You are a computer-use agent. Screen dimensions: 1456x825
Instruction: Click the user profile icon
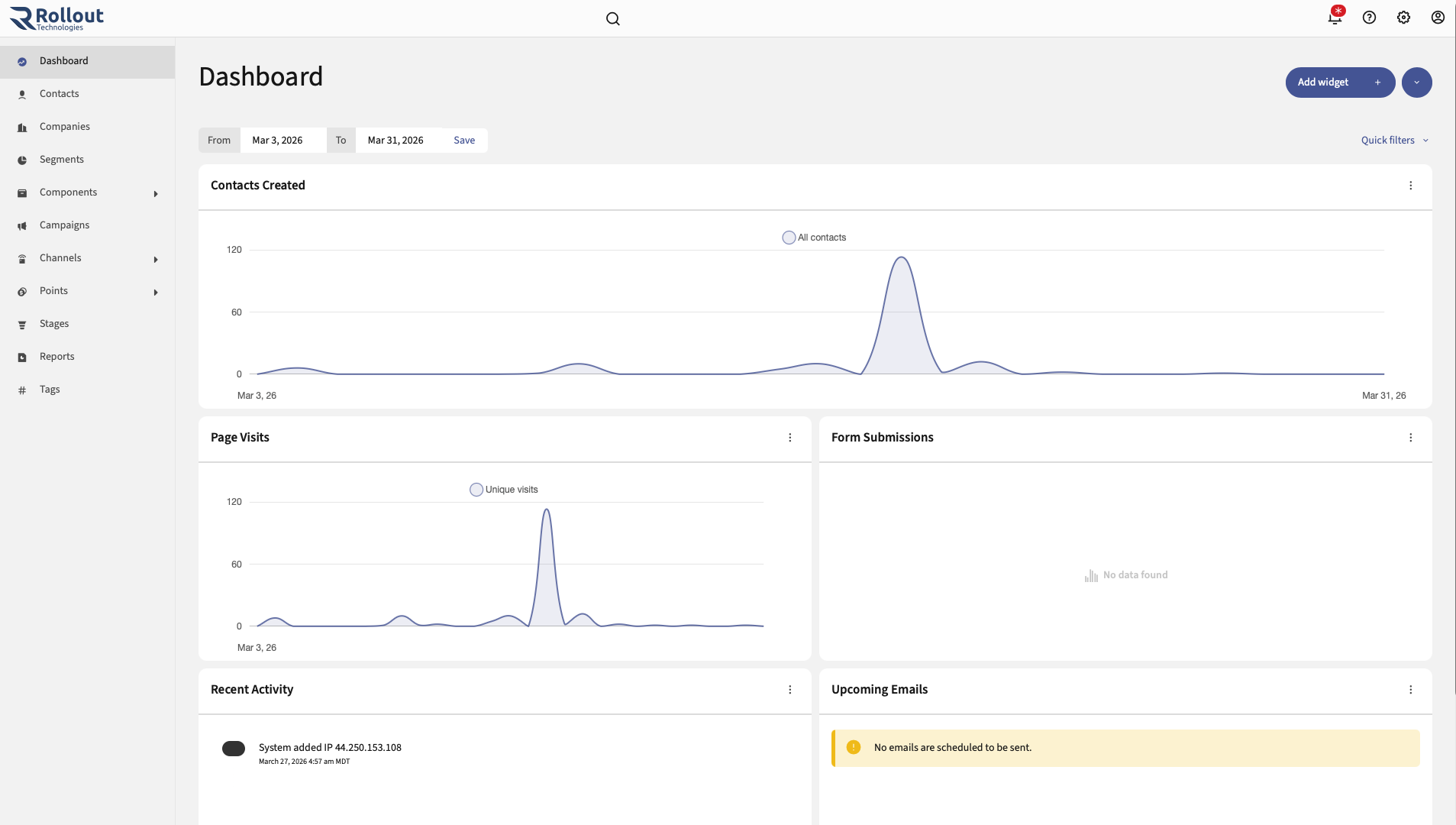point(1438,18)
